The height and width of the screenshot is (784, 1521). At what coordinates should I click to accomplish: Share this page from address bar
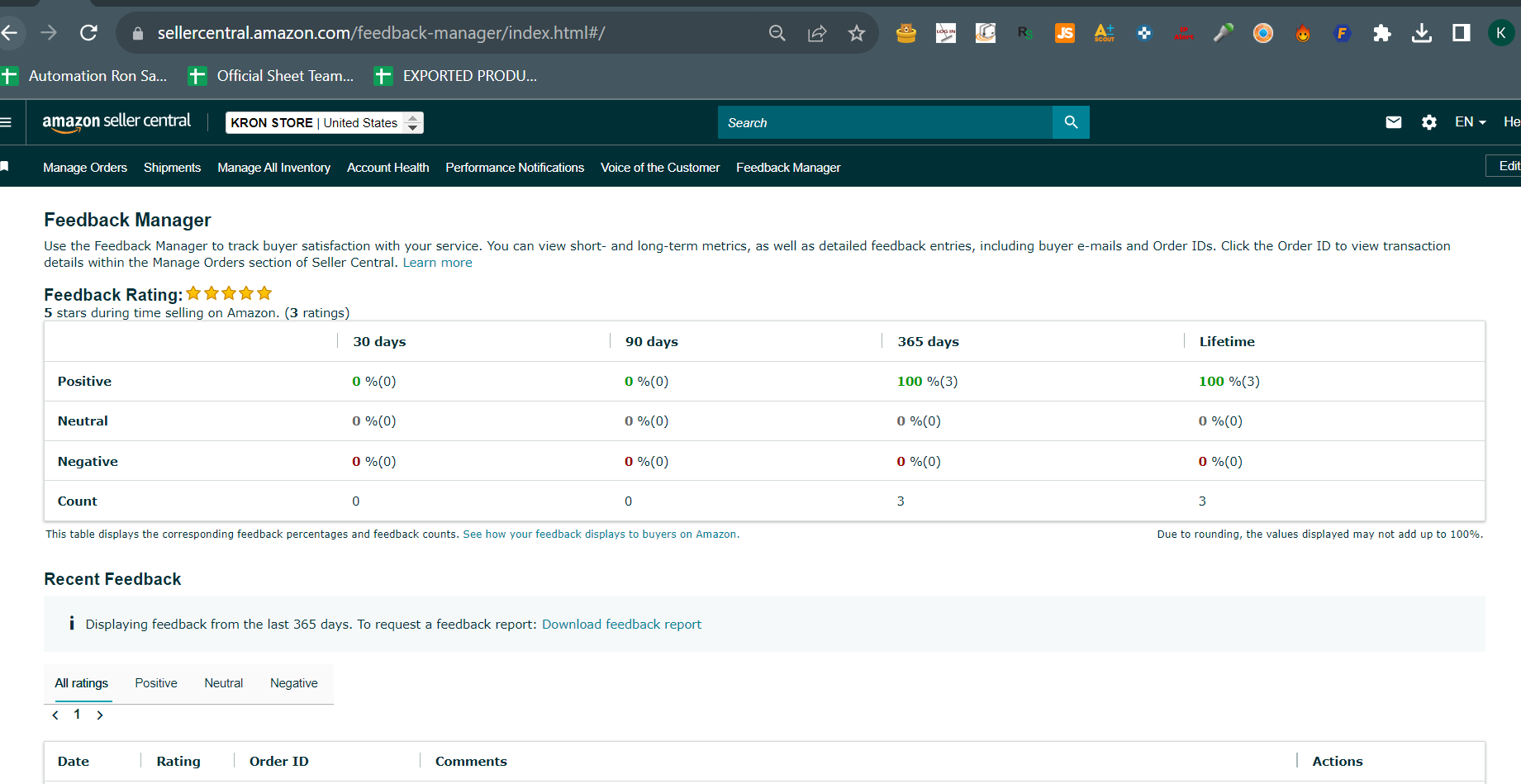click(x=817, y=33)
